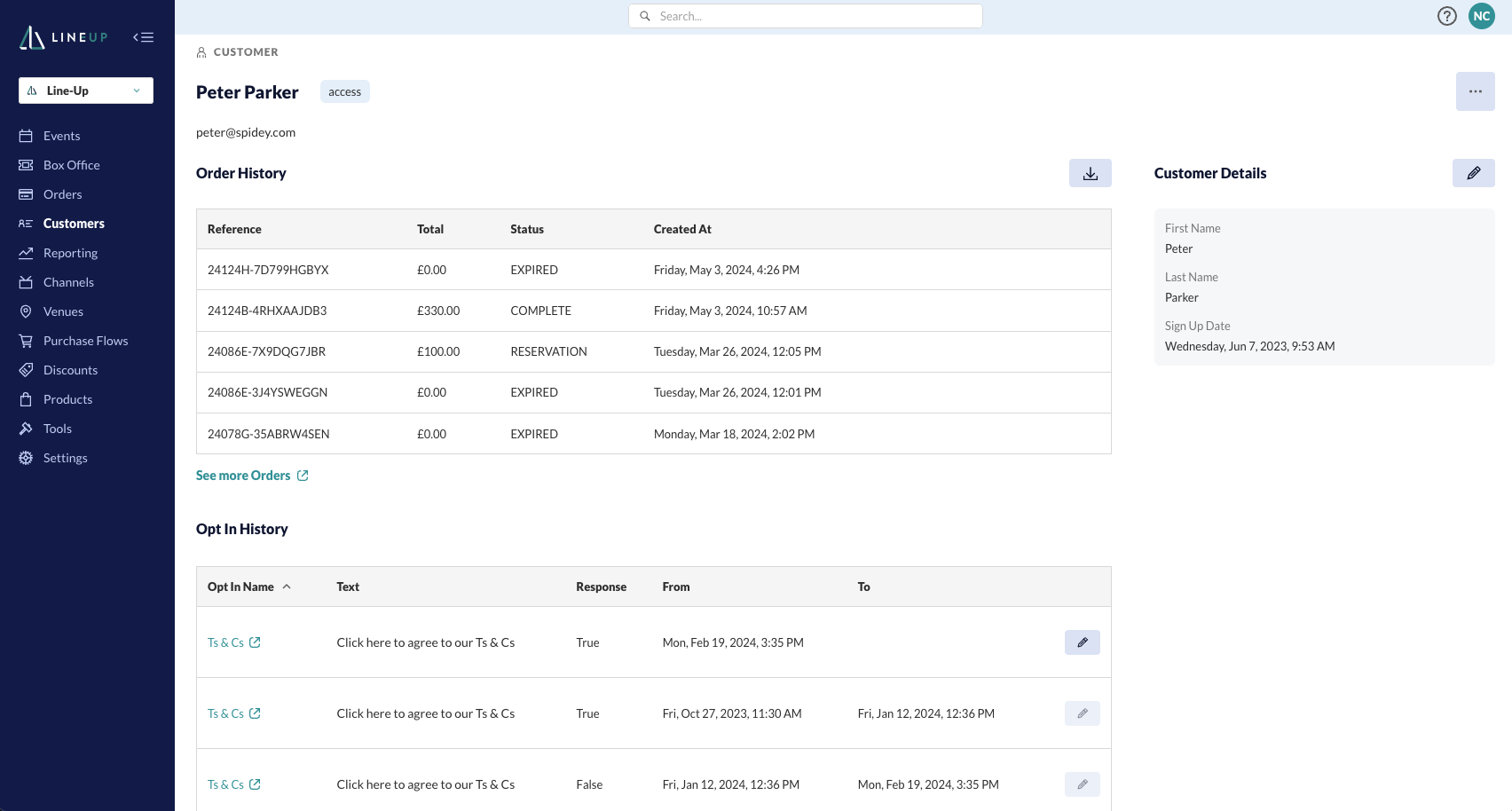Click the Box Office ticket icon
1512x811 pixels.
point(26,165)
